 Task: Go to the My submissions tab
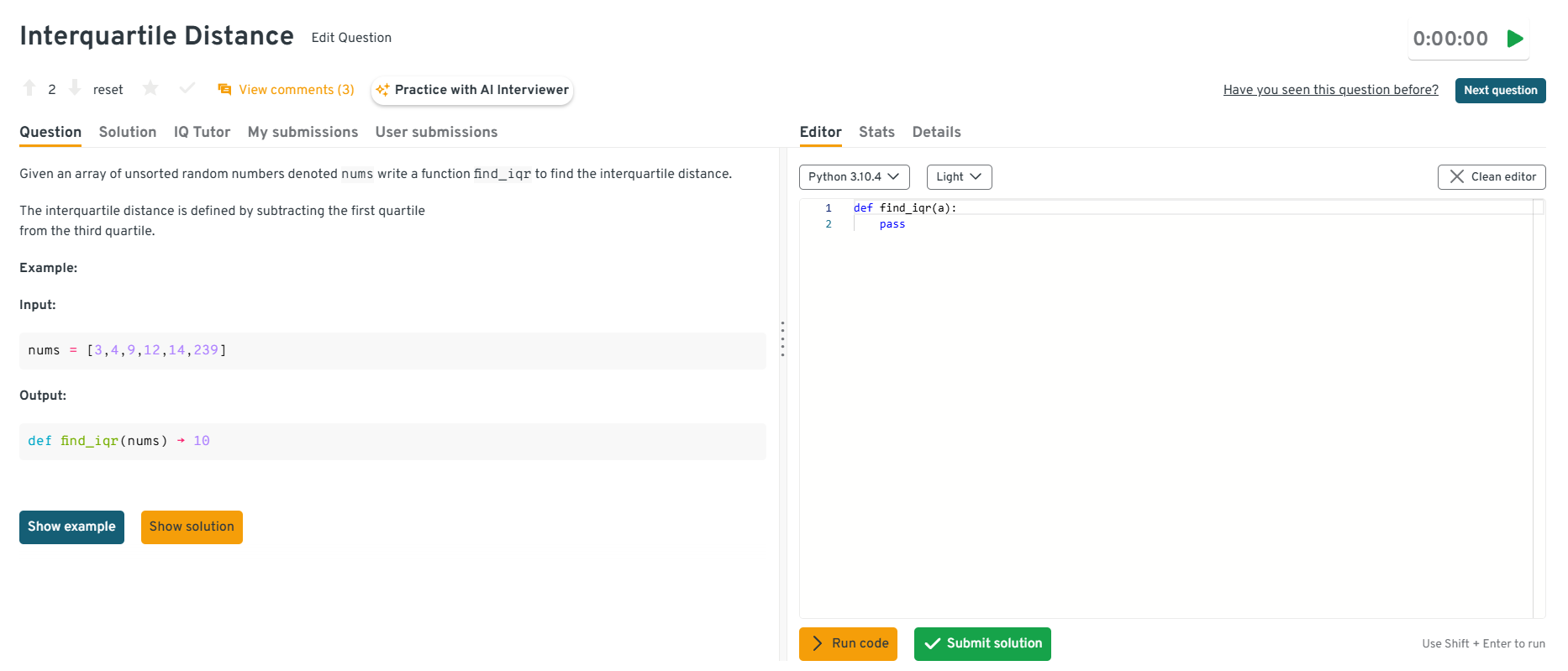303,132
